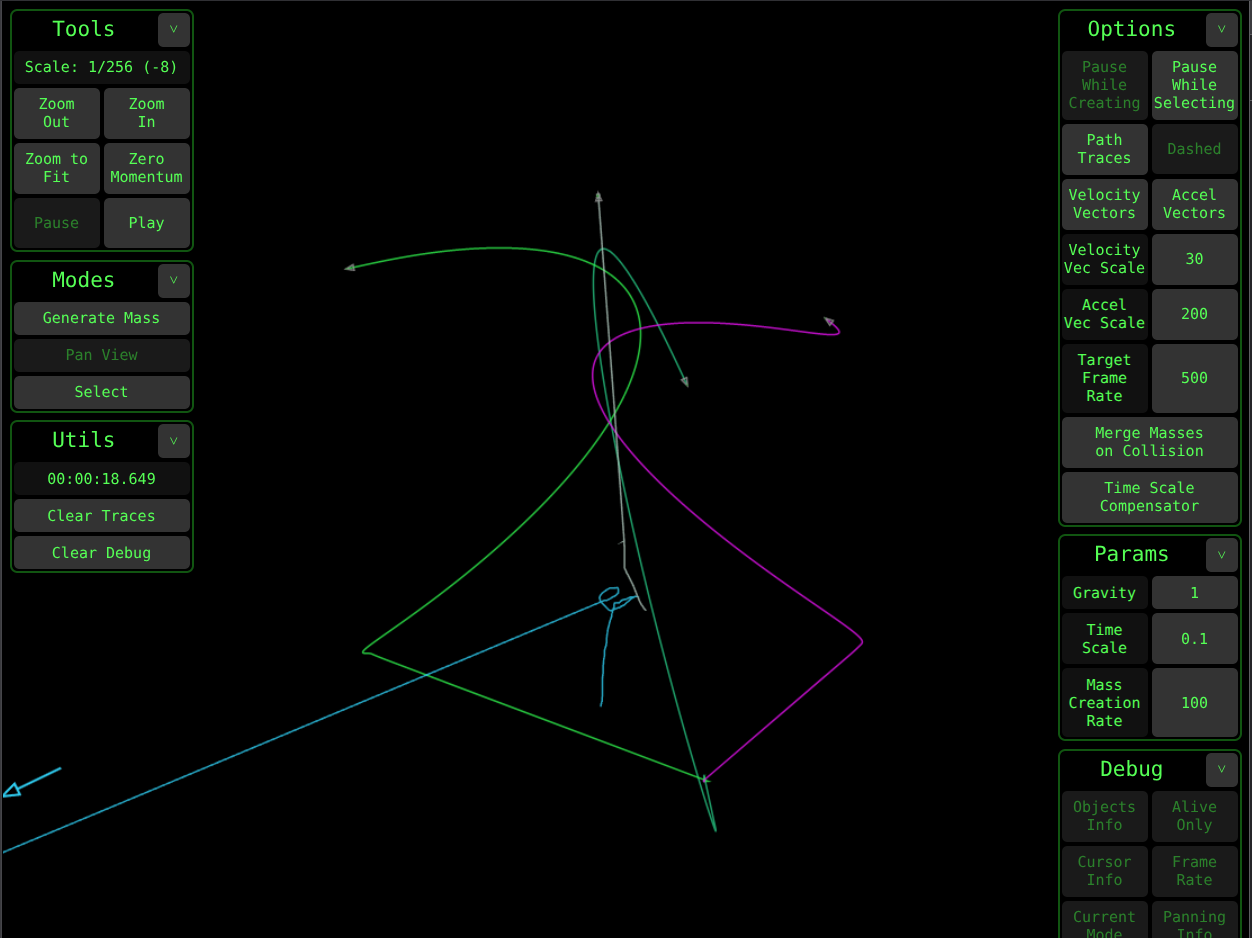Click the Scale: 1/256 (-8) readout
1252x938 pixels.
point(102,67)
